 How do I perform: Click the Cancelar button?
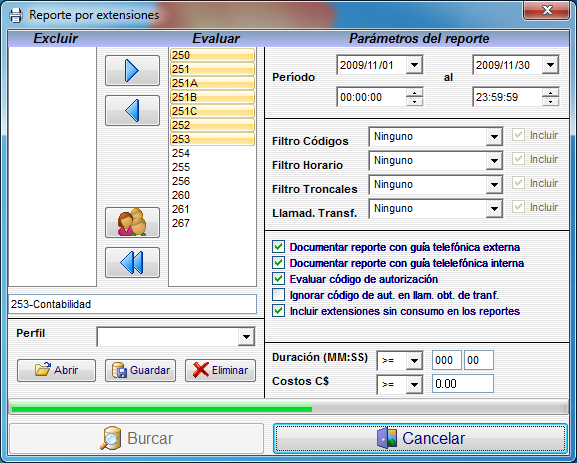coord(420,438)
